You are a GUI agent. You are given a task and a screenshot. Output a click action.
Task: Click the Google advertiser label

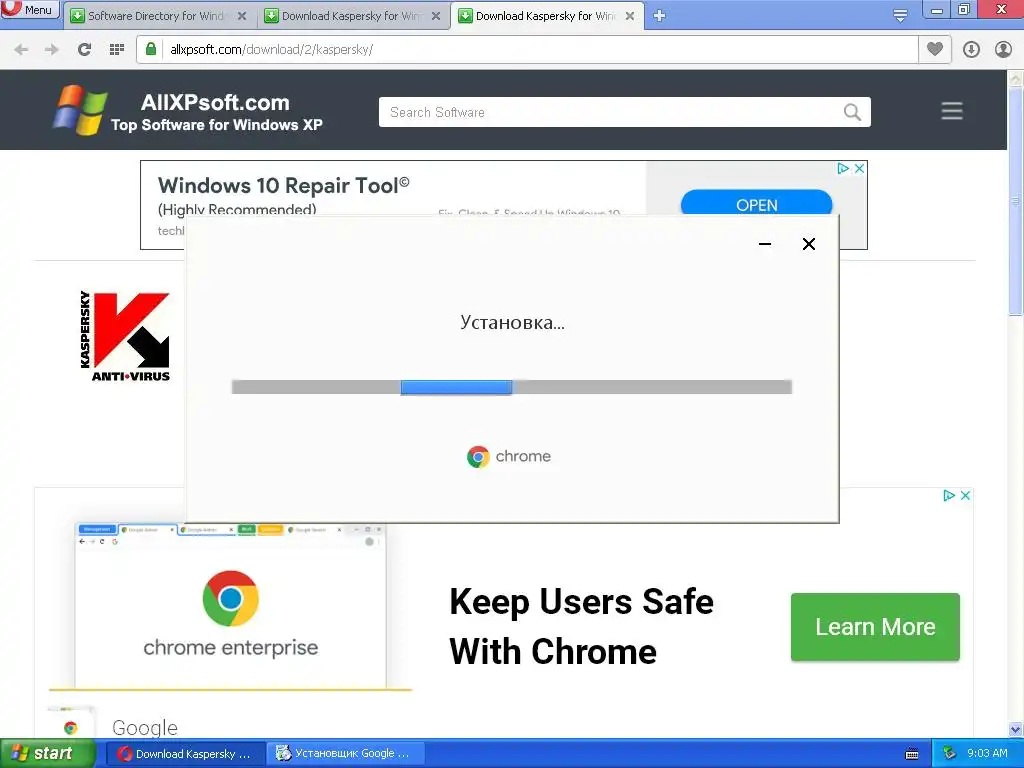(x=145, y=728)
